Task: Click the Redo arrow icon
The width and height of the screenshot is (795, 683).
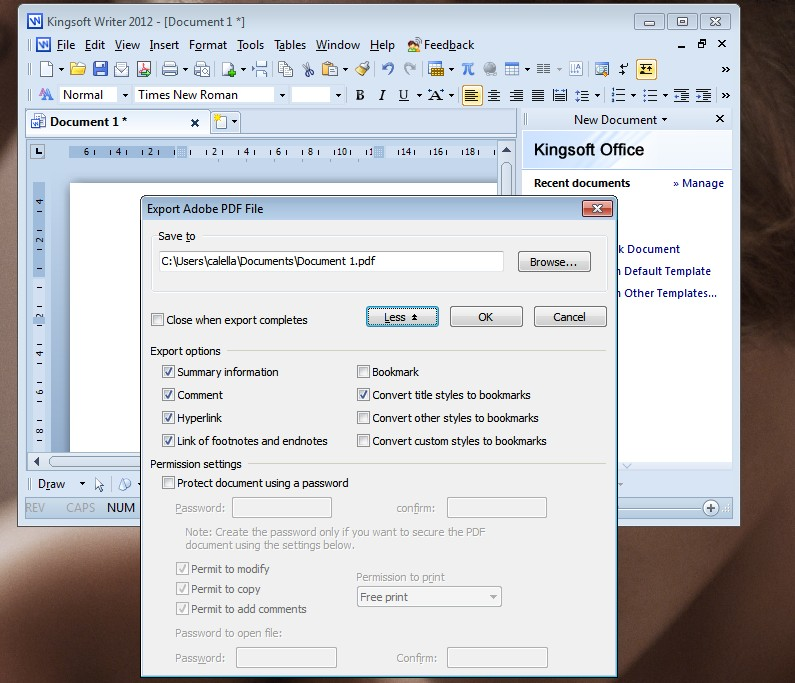Action: point(410,69)
